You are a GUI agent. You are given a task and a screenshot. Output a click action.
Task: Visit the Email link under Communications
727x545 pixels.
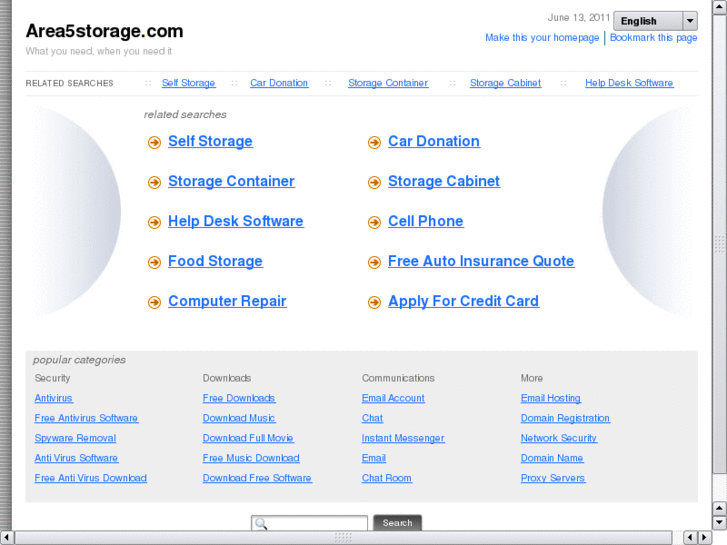click(374, 458)
